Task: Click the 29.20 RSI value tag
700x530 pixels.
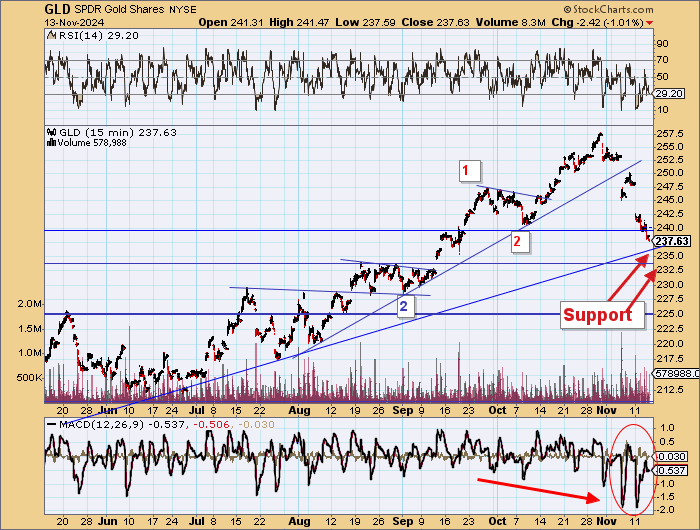Action: [x=669, y=94]
